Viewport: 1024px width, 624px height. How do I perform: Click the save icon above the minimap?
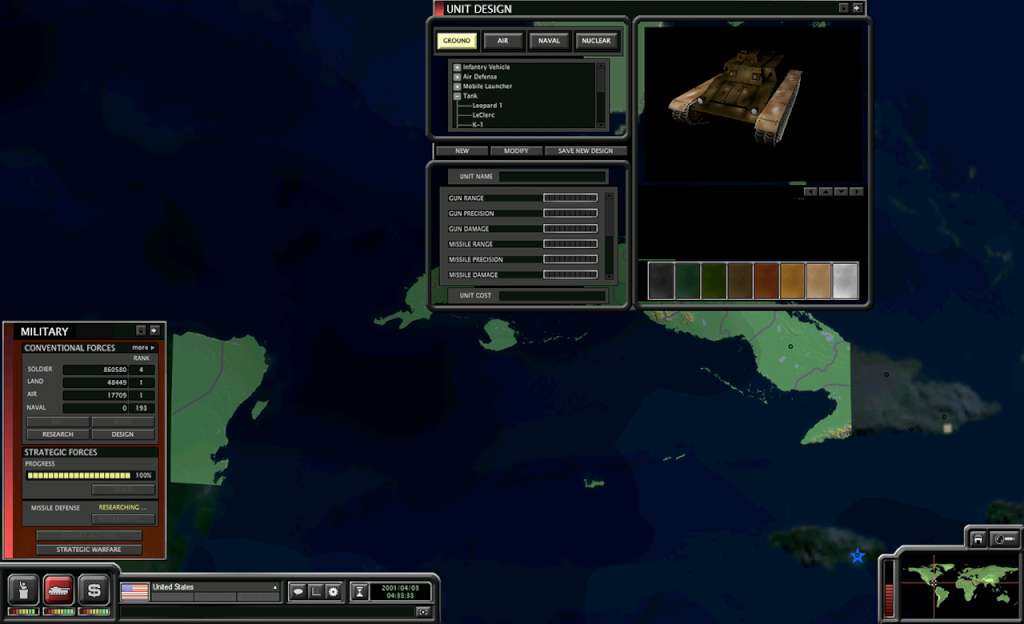[x=978, y=539]
